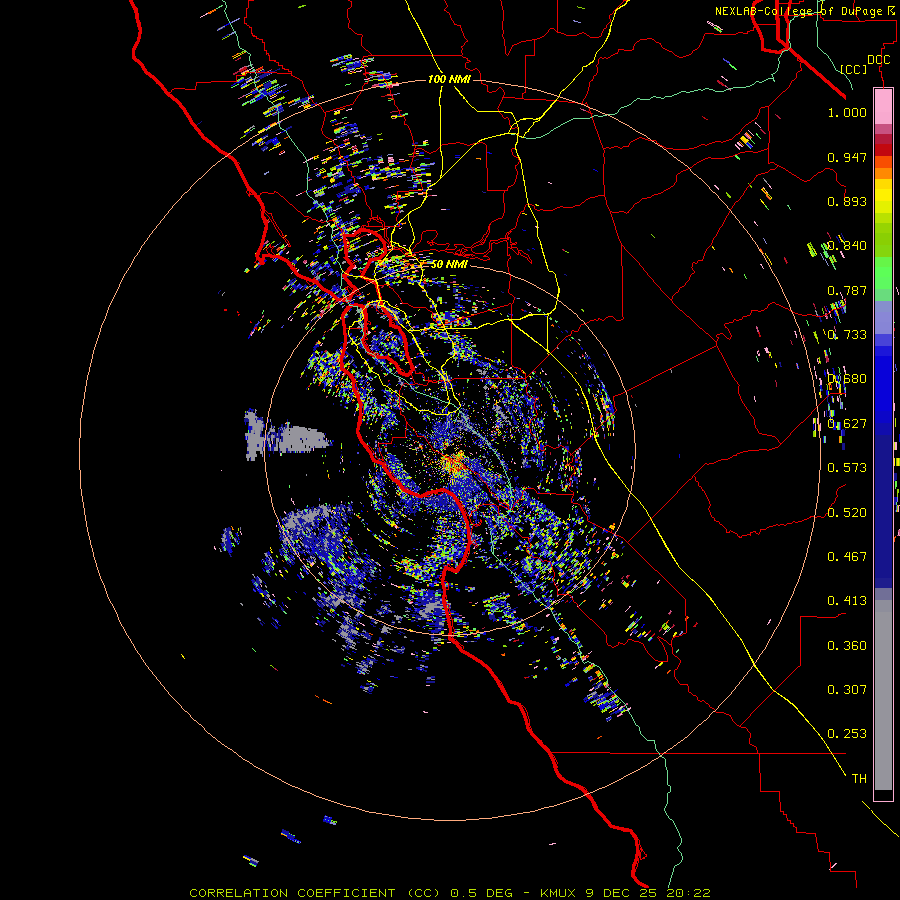
Task: Click the 0.413 legend value
Action: [x=847, y=601]
